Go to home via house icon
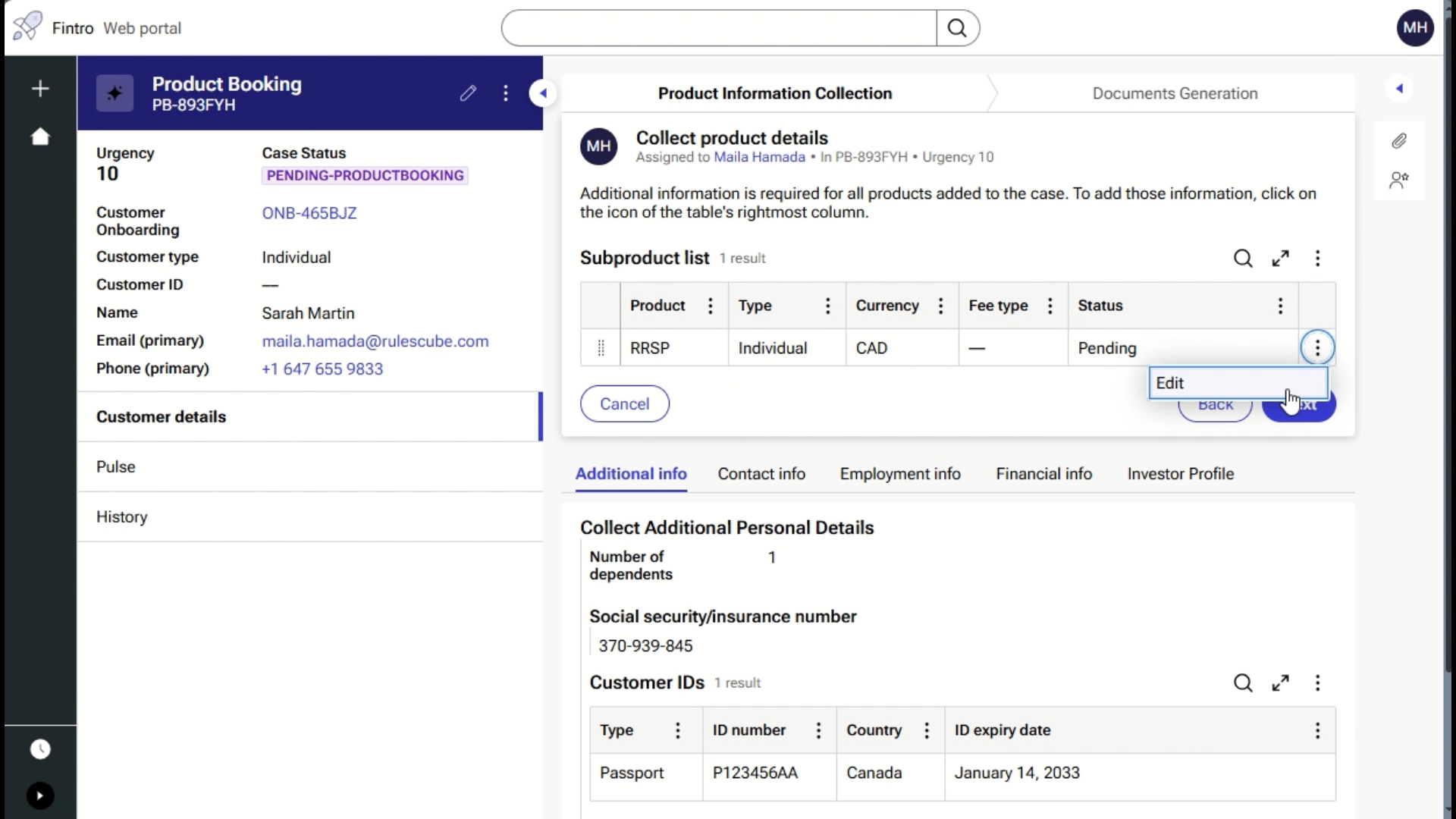Viewport: 1456px width, 819px height. click(x=40, y=136)
